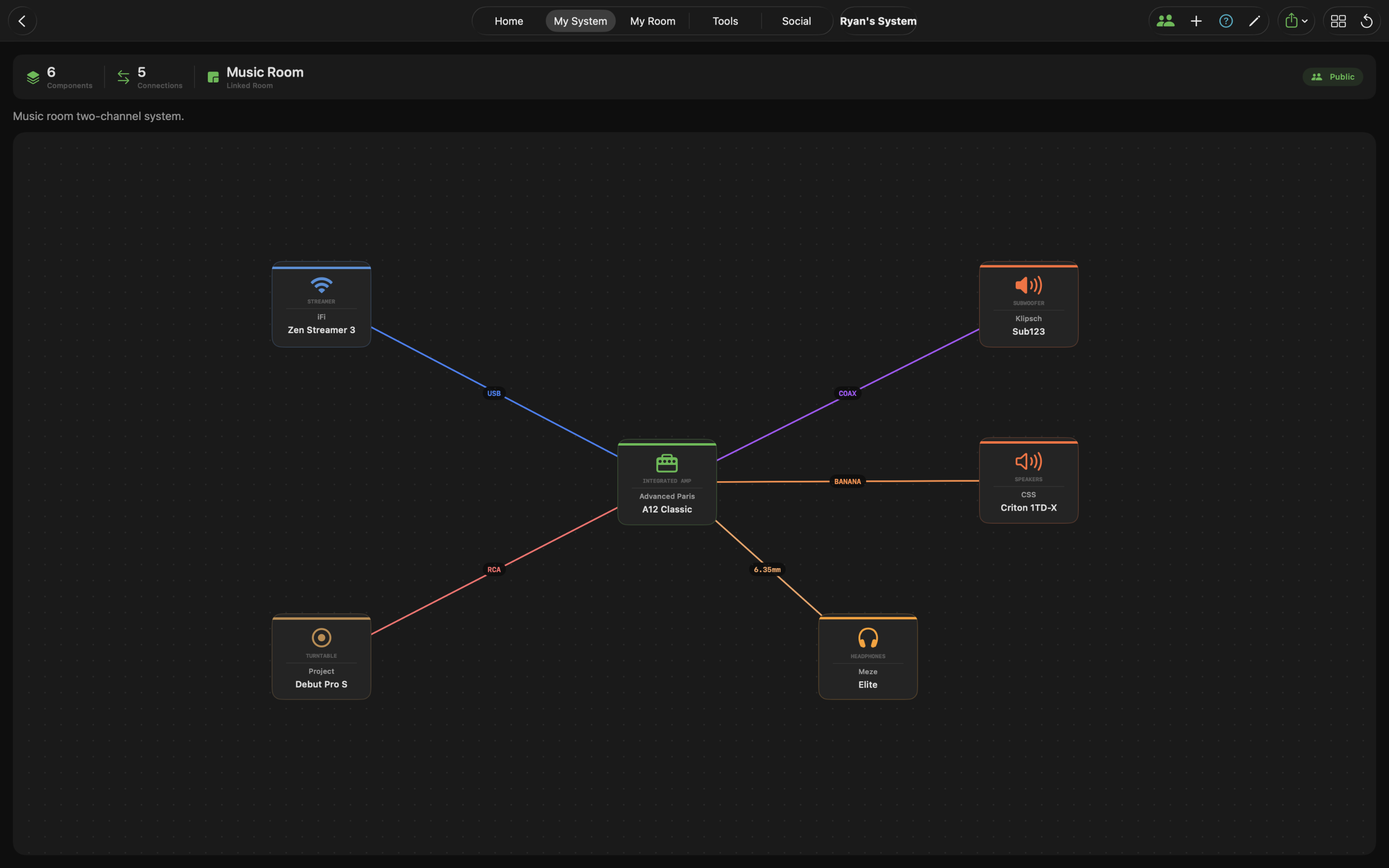
Task: Select the Meze Elite headphones card
Action: tap(867, 657)
